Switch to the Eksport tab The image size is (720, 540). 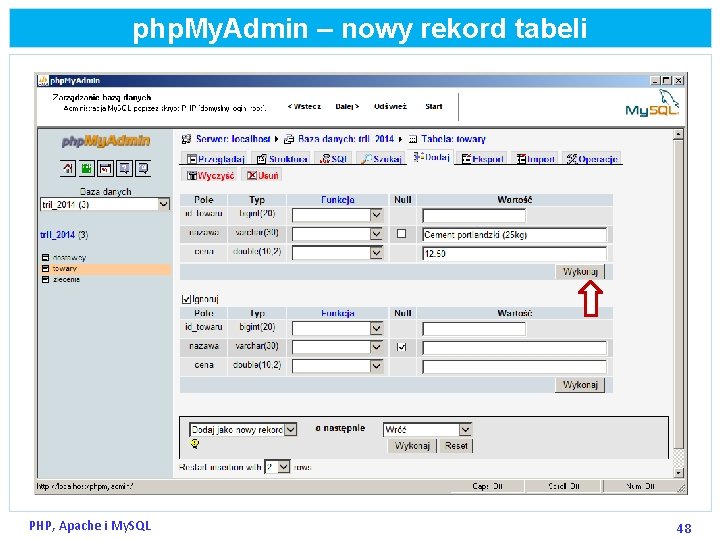[482, 159]
